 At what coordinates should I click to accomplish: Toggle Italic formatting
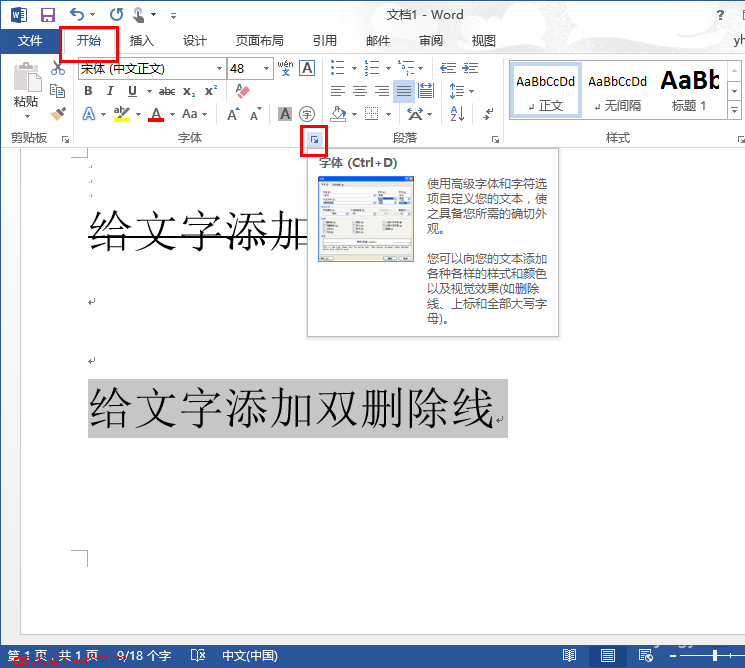[110, 91]
